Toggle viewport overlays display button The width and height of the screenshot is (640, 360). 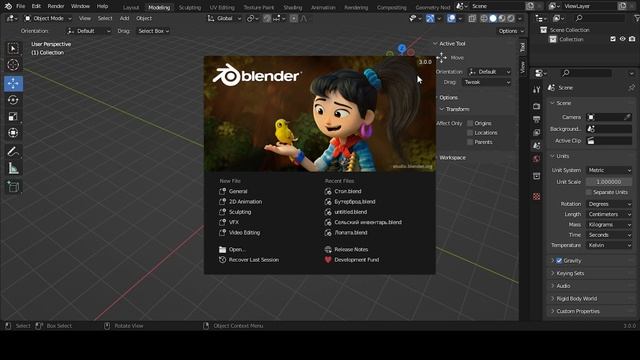pyautogui.click(x=451, y=18)
